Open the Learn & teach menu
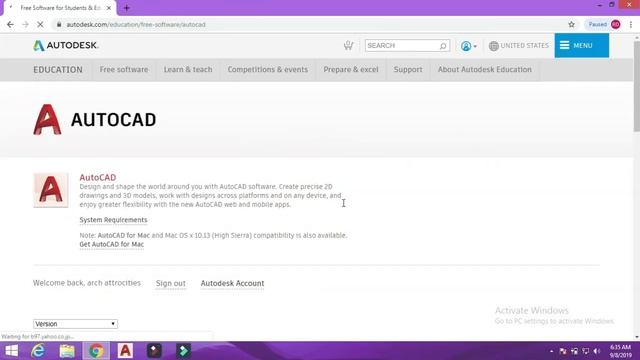 pos(188,69)
